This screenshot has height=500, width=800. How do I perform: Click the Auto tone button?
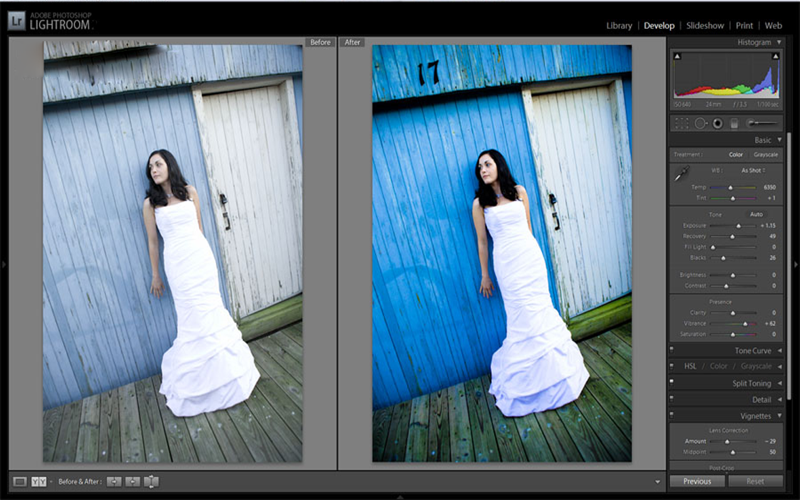coord(756,214)
